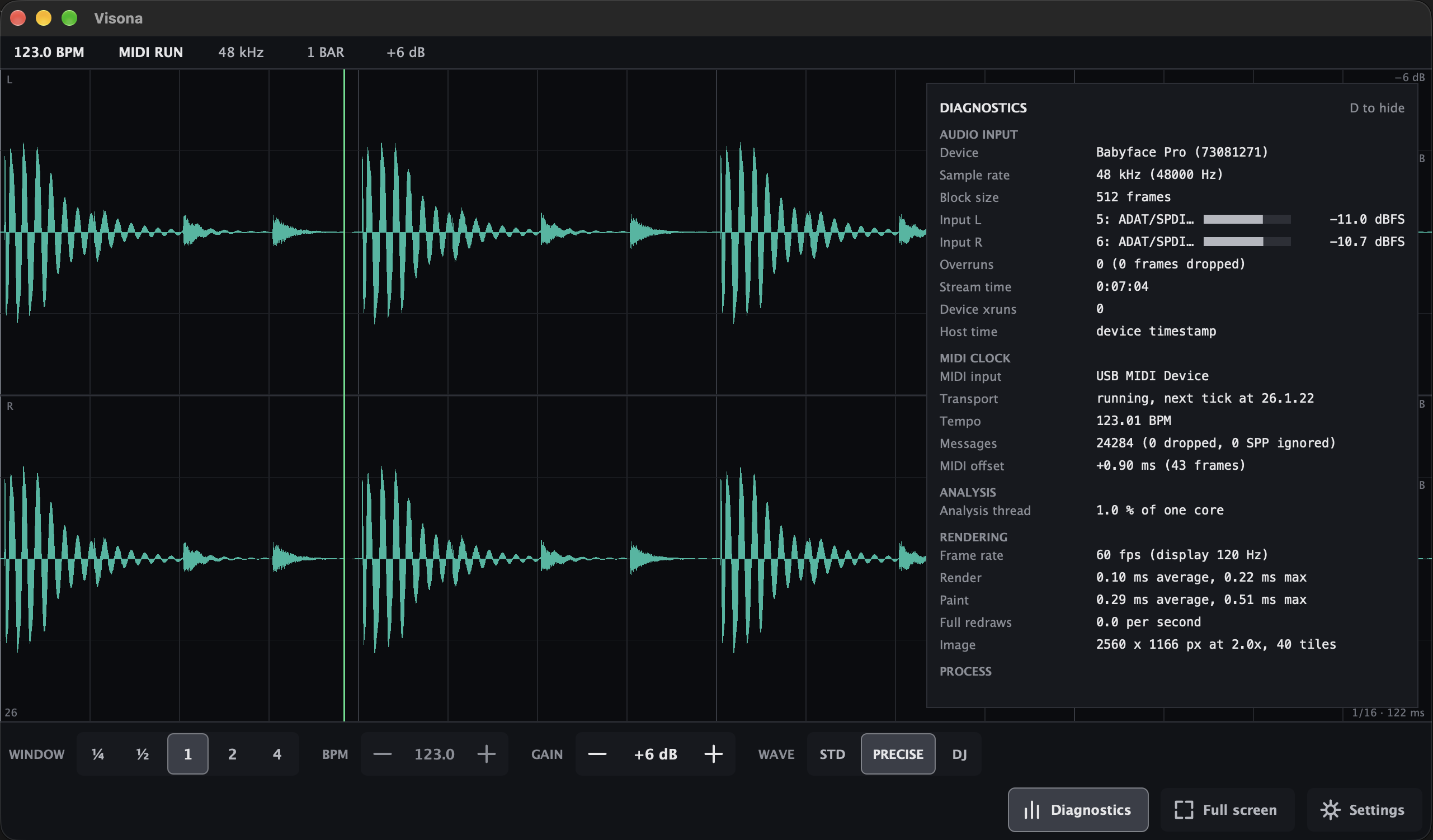Click MIDI RUN status in top bar
Image resolution: width=1433 pixels, height=840 pixels.
click(150, 53)
